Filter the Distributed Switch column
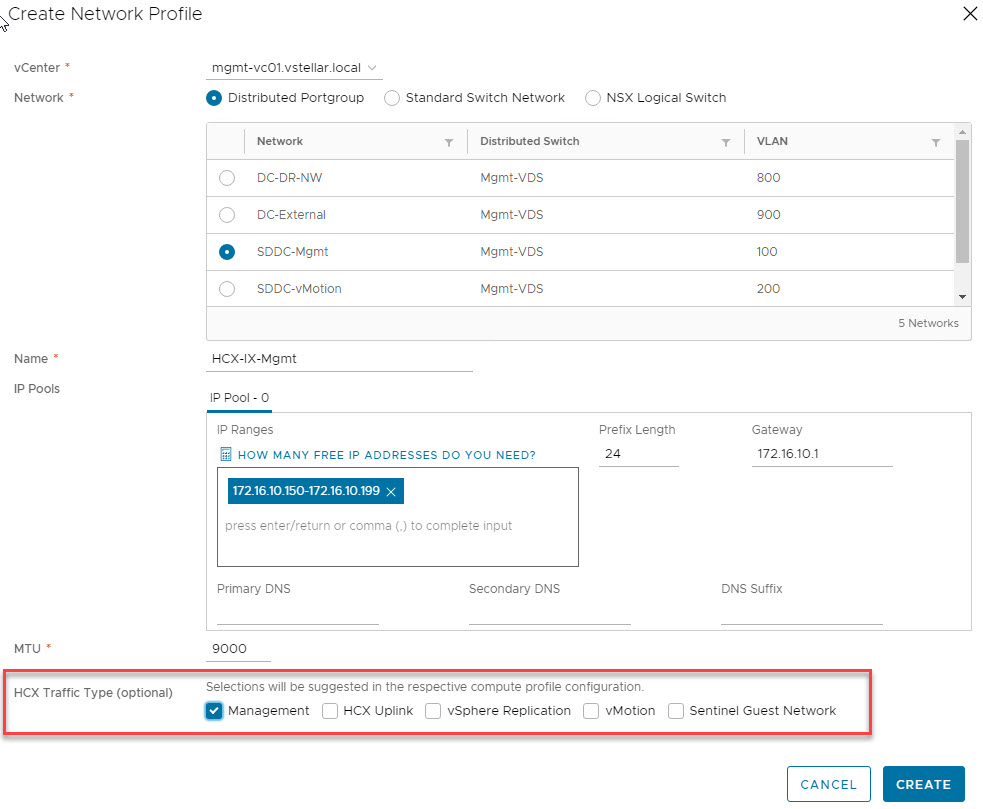The height and width of the screenshot is (809, 983). pyautogui.click(x=726, y=143)
